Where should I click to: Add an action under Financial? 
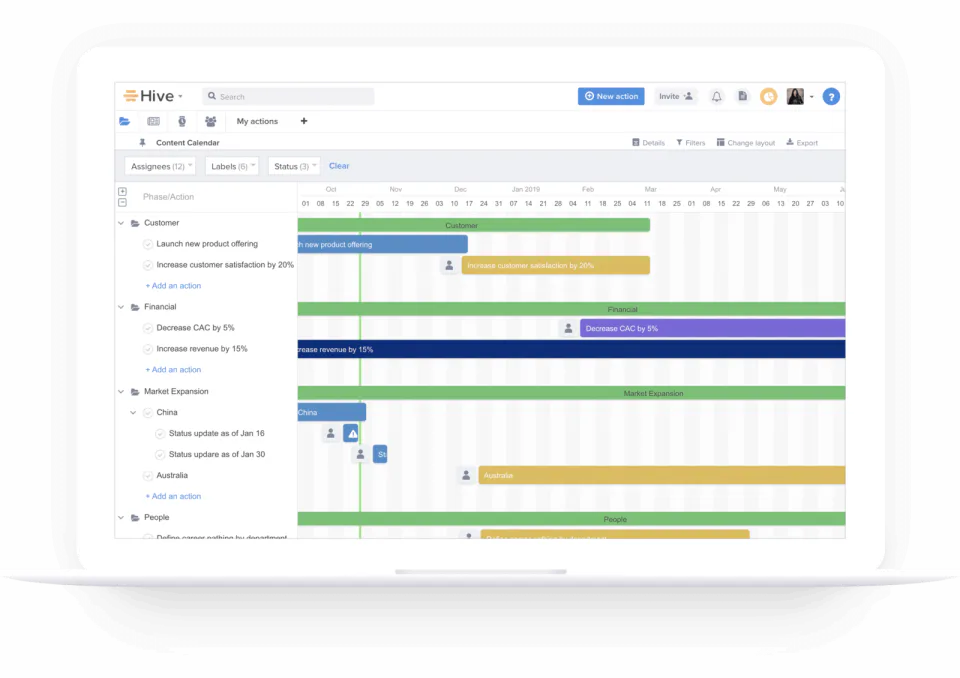click(176, 369)
